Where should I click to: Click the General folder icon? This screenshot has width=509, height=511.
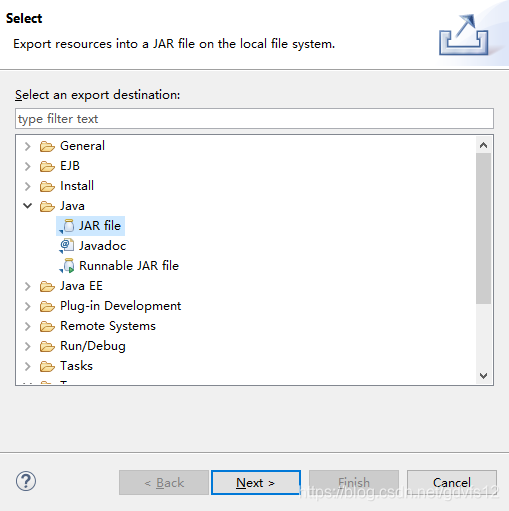pyautogui.click(x=47, y=146)
